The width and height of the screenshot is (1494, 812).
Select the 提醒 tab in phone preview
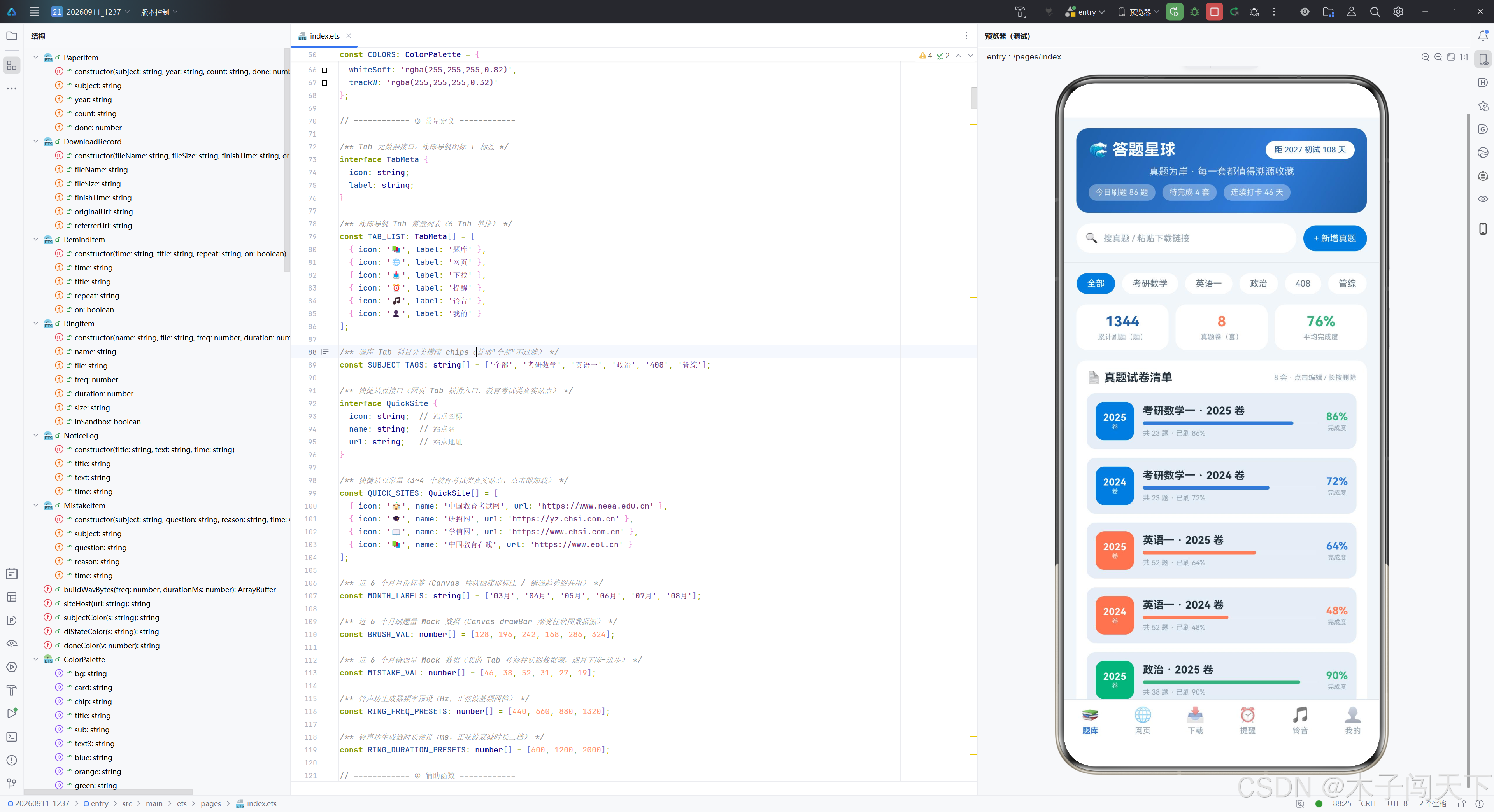tap(1247, 721)
